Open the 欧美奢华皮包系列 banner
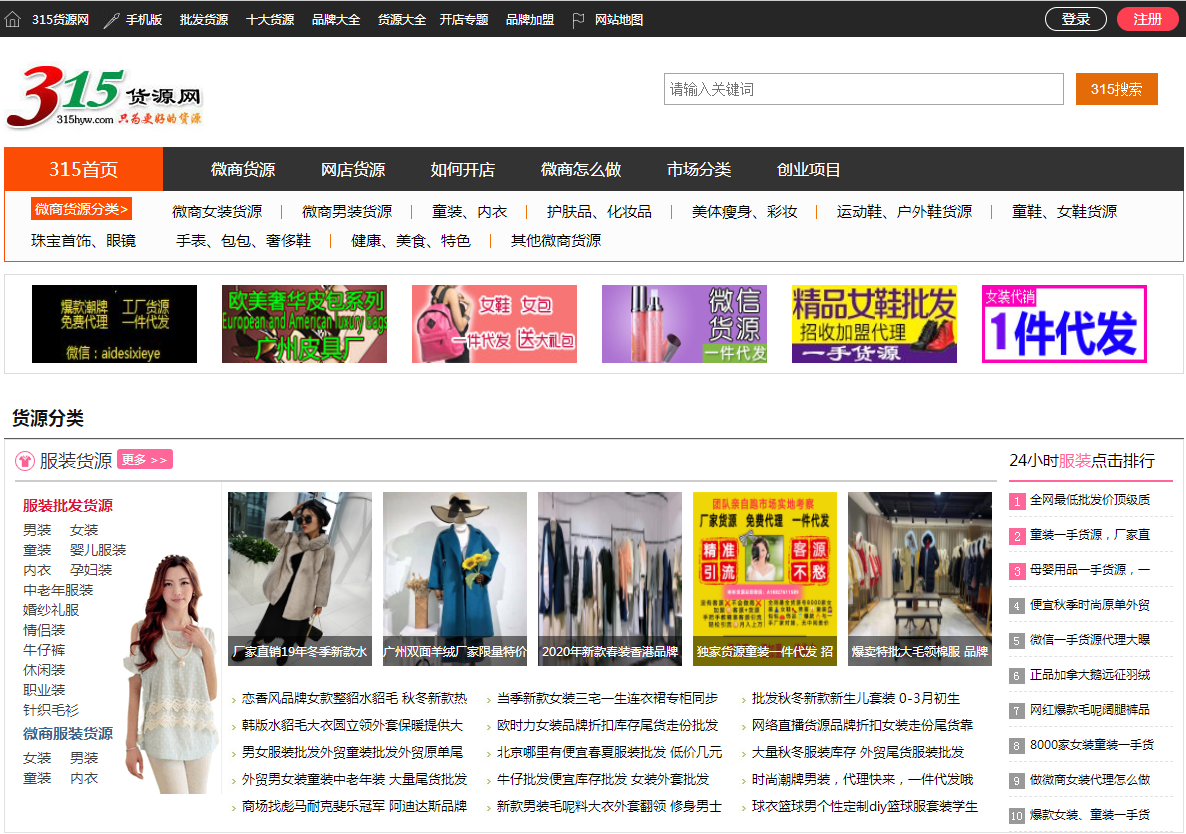 [304, 324]
